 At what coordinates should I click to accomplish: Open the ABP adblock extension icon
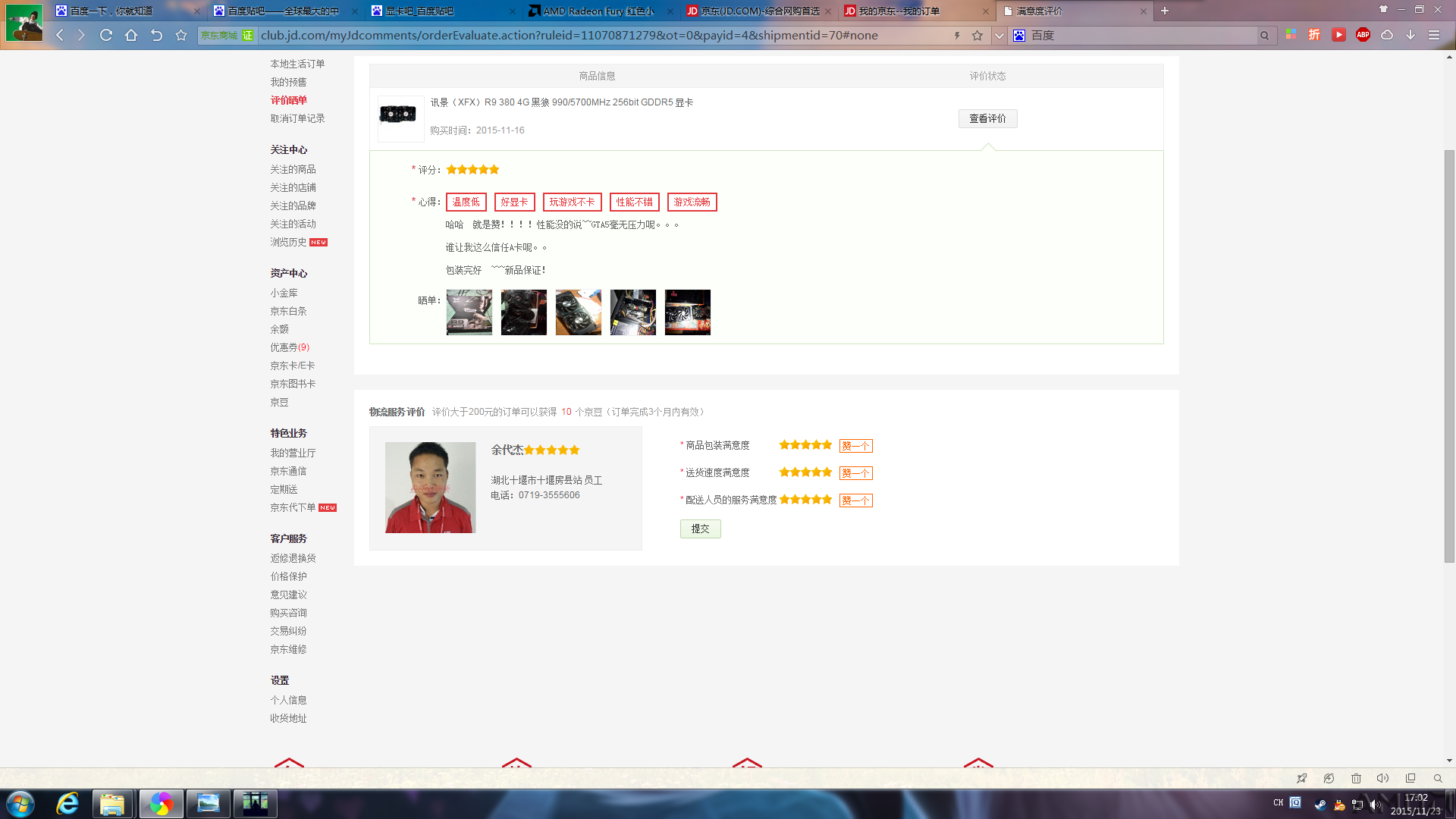(x=1363, y=35)
